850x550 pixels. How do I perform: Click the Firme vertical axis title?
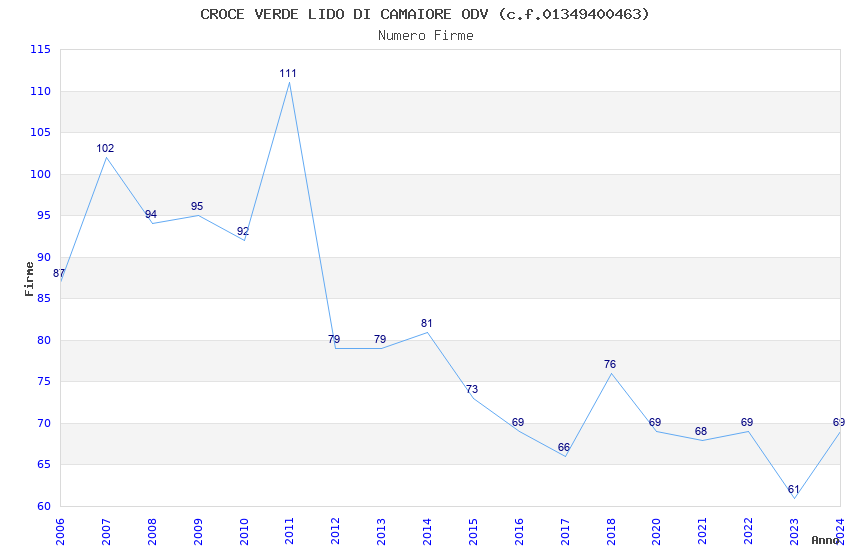coord(29,279)
